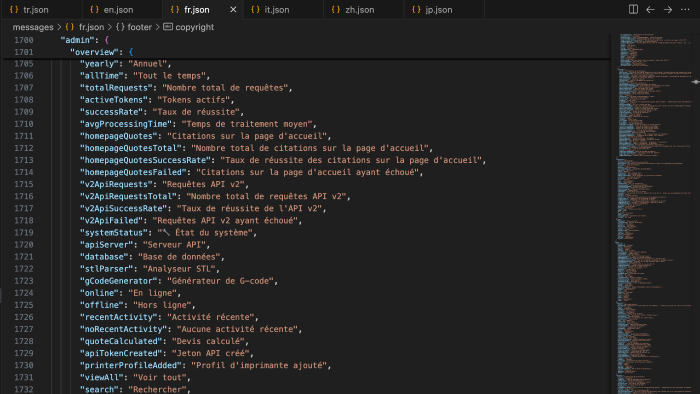Click the "Devis calculé" value

208,341
